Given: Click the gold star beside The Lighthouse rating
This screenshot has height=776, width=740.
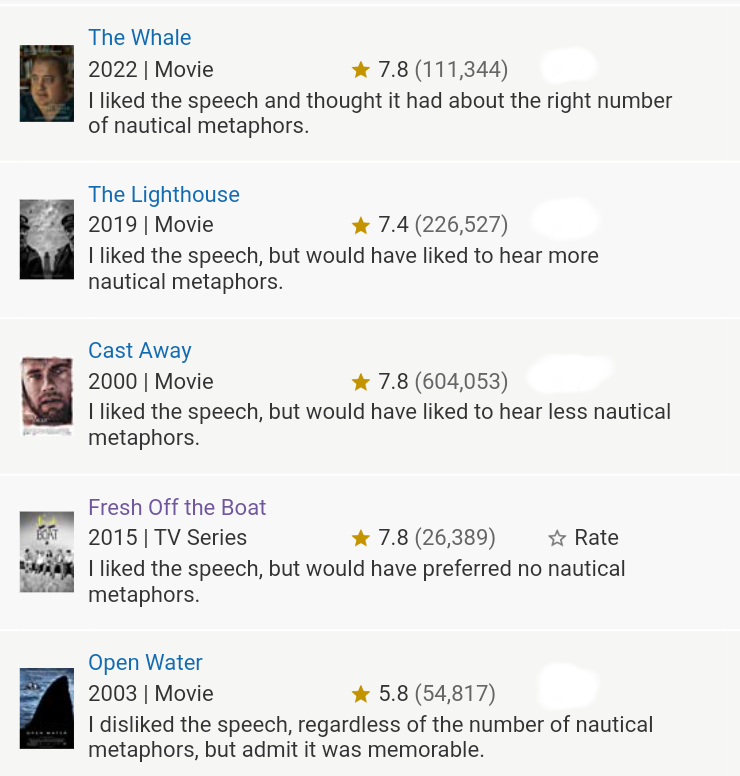Looking at the screenshot, I should pyautogui.click(x=361, y=226).
